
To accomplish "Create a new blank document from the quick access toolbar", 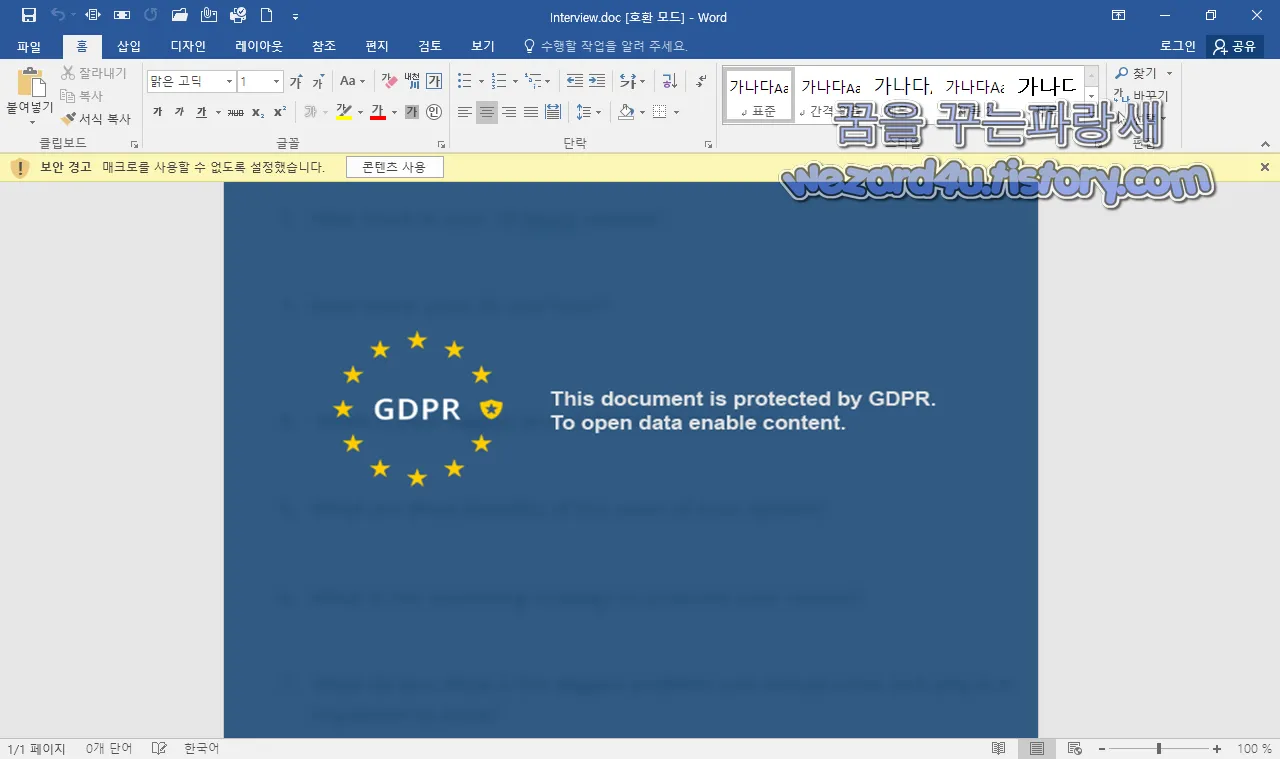I will tap(266, 15).
